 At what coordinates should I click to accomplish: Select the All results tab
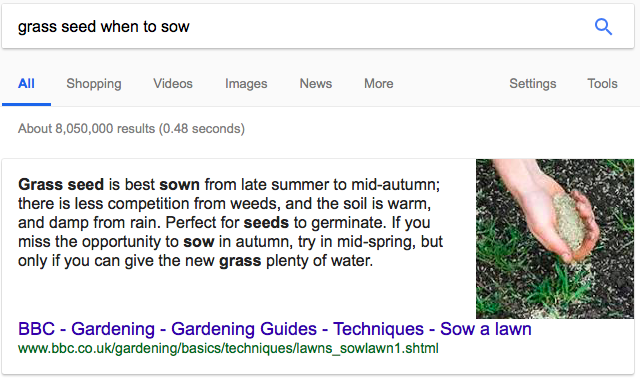click(x=26, y=84)
